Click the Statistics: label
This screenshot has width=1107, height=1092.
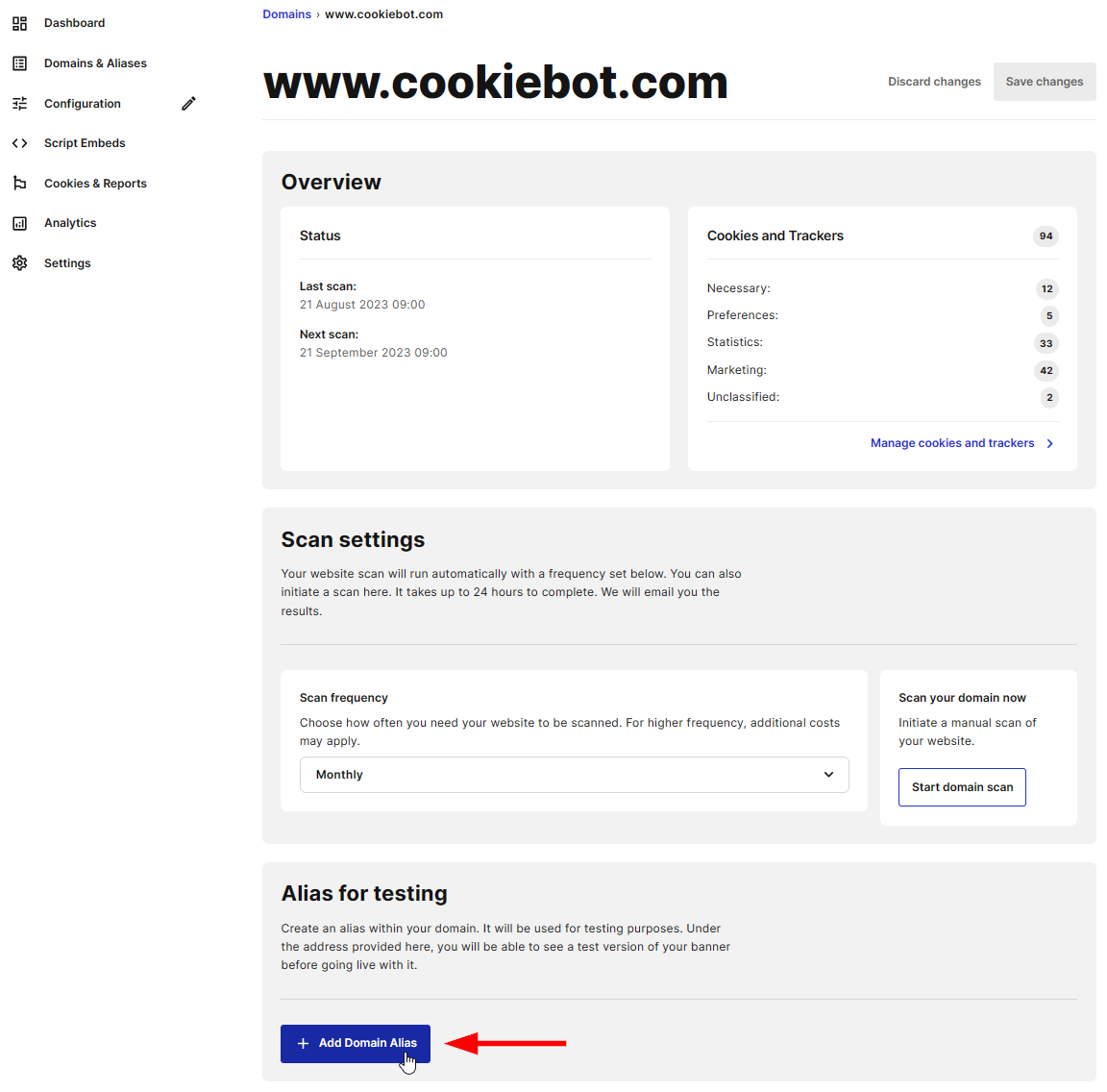coord(735,342)
